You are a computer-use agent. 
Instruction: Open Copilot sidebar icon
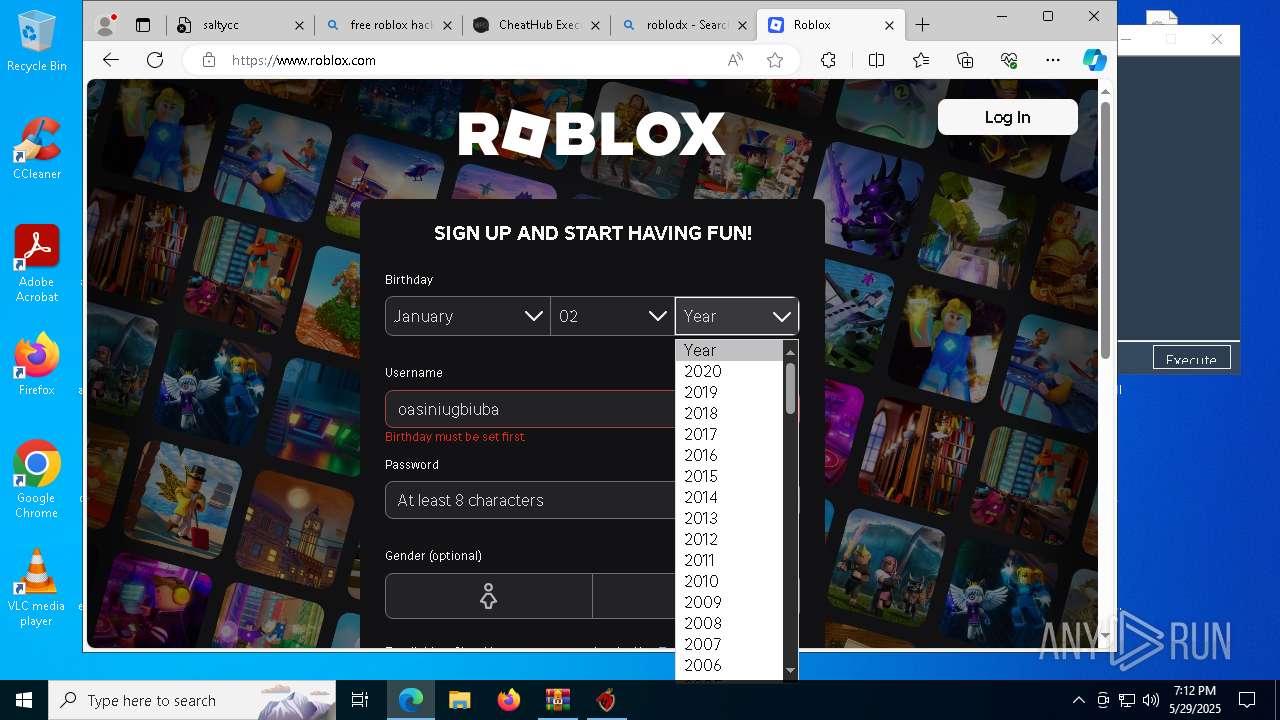(x=1094, y=60)
